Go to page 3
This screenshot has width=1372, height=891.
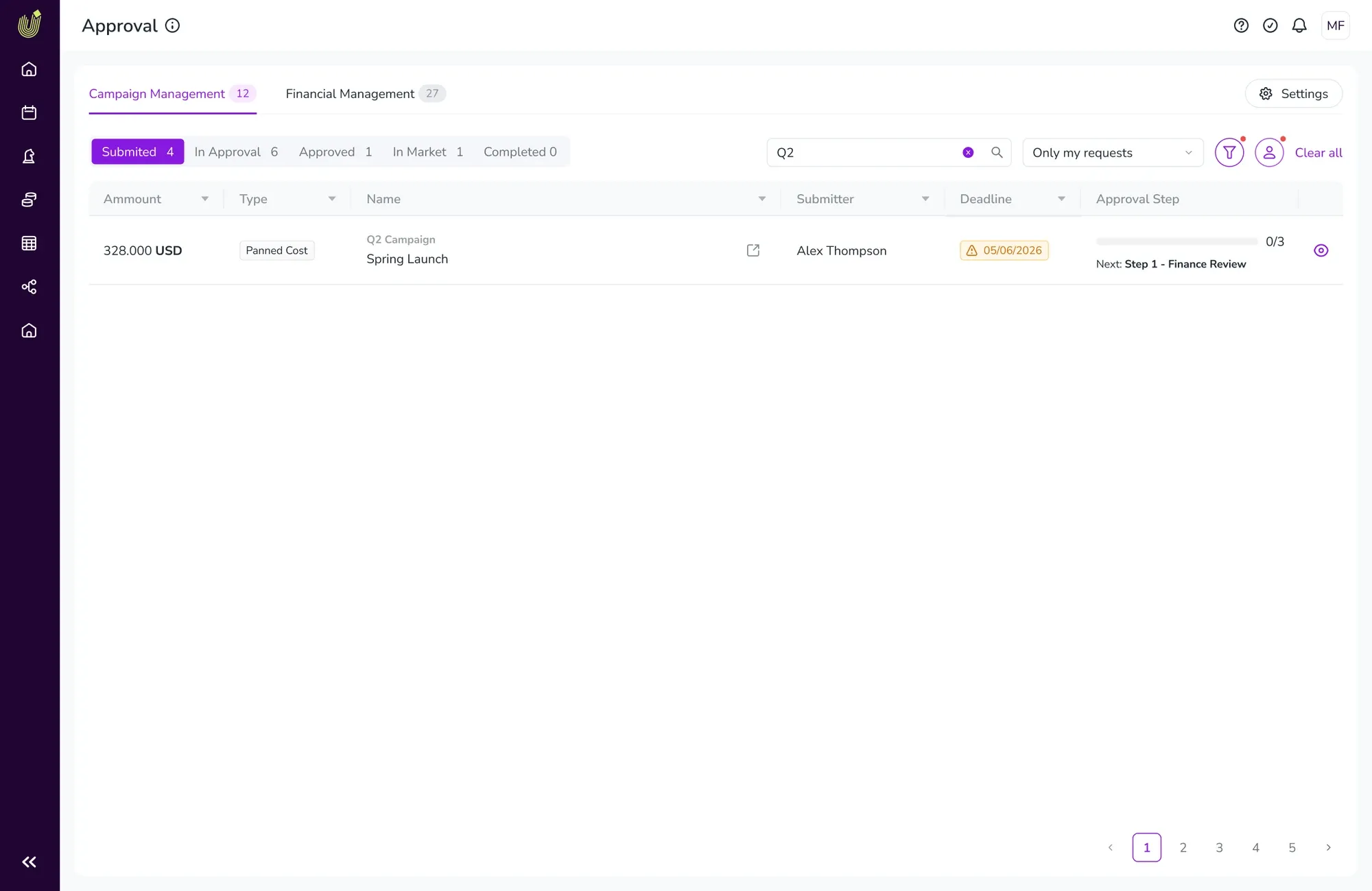(x=1219, y=847)
